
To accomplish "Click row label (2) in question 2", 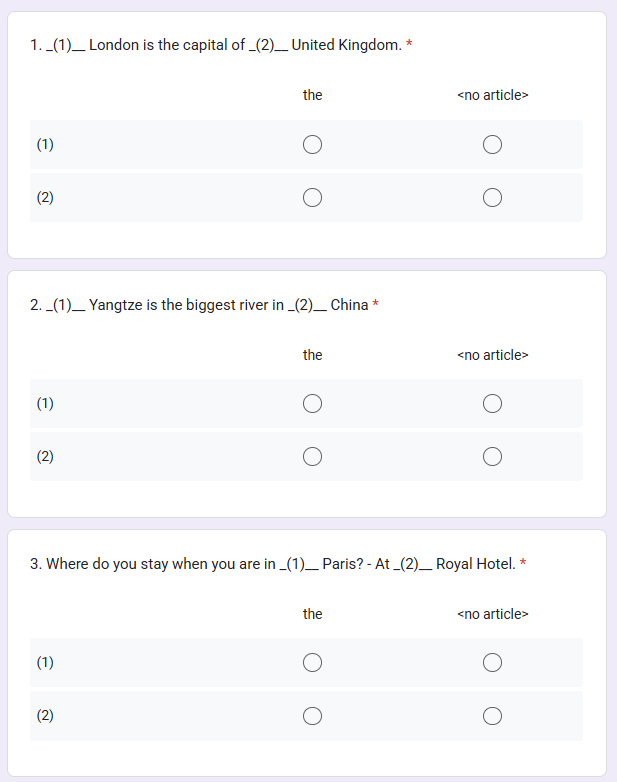I will click(45, 456).
